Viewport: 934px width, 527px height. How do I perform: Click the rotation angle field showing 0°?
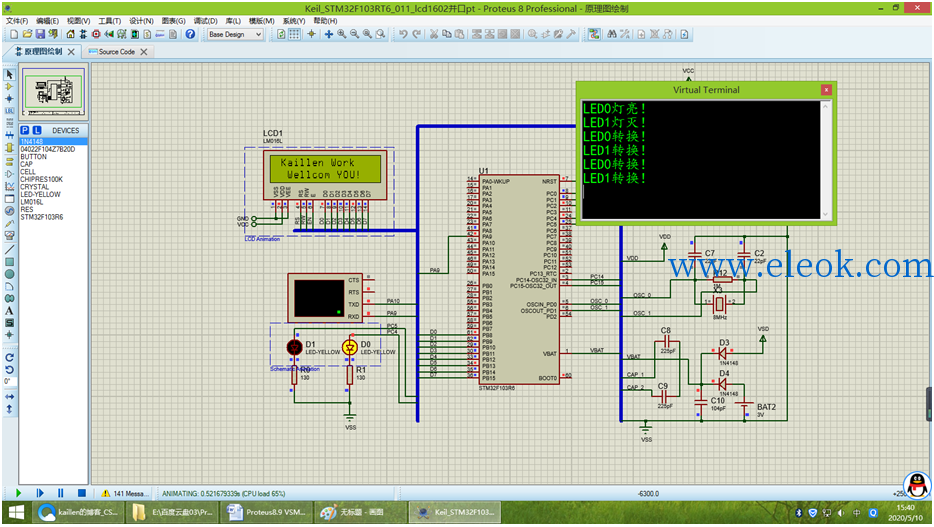click(x=10, y=381)
